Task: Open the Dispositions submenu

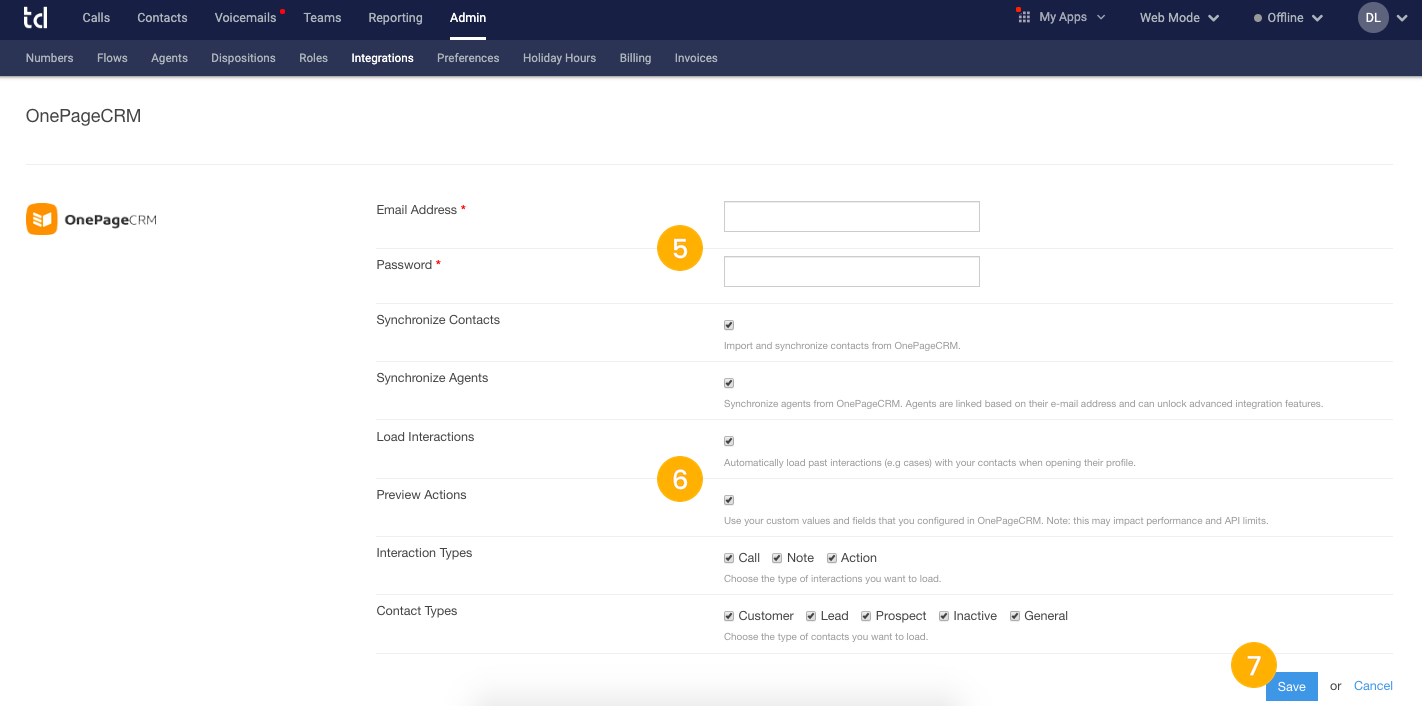Action: (x=243, y=58)
